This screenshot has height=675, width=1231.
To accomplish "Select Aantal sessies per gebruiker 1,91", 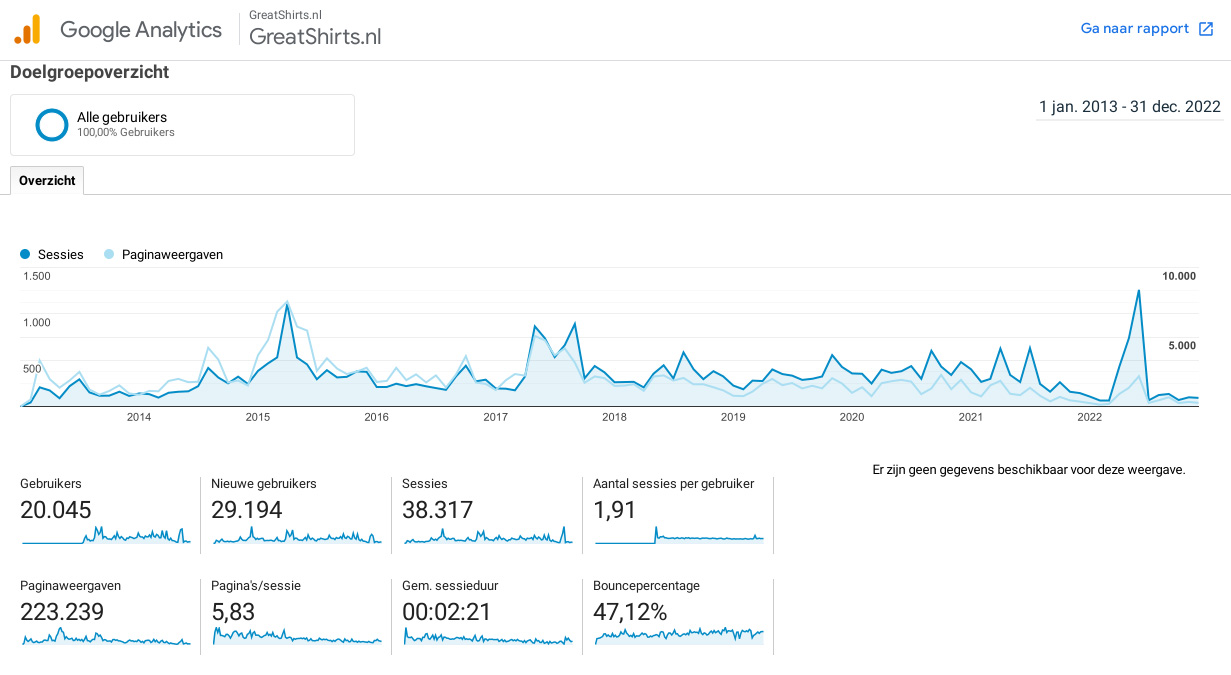I will tap(616, 510).
